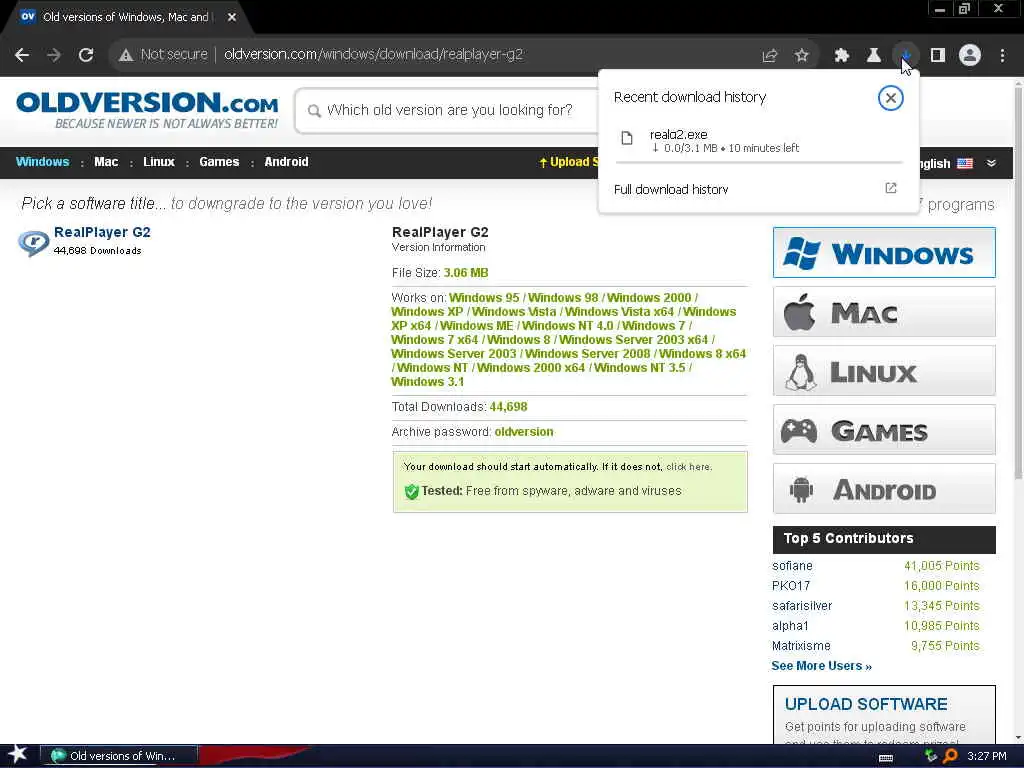Screen dimensions: 1024x768
Task: Open the taskbar star start button
Action: [18, 755]
